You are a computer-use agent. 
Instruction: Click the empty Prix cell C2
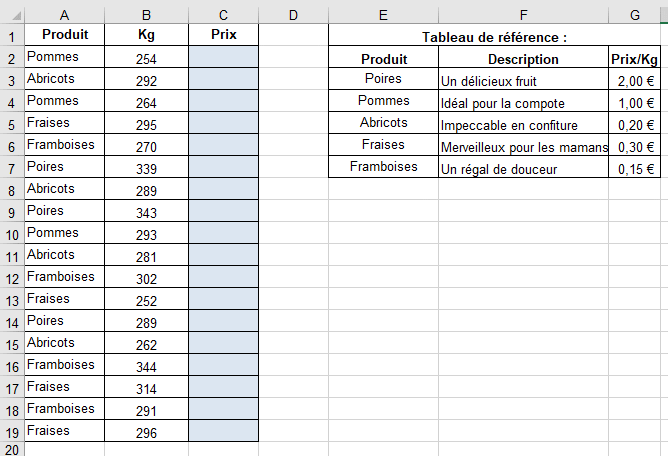[222, 59]
